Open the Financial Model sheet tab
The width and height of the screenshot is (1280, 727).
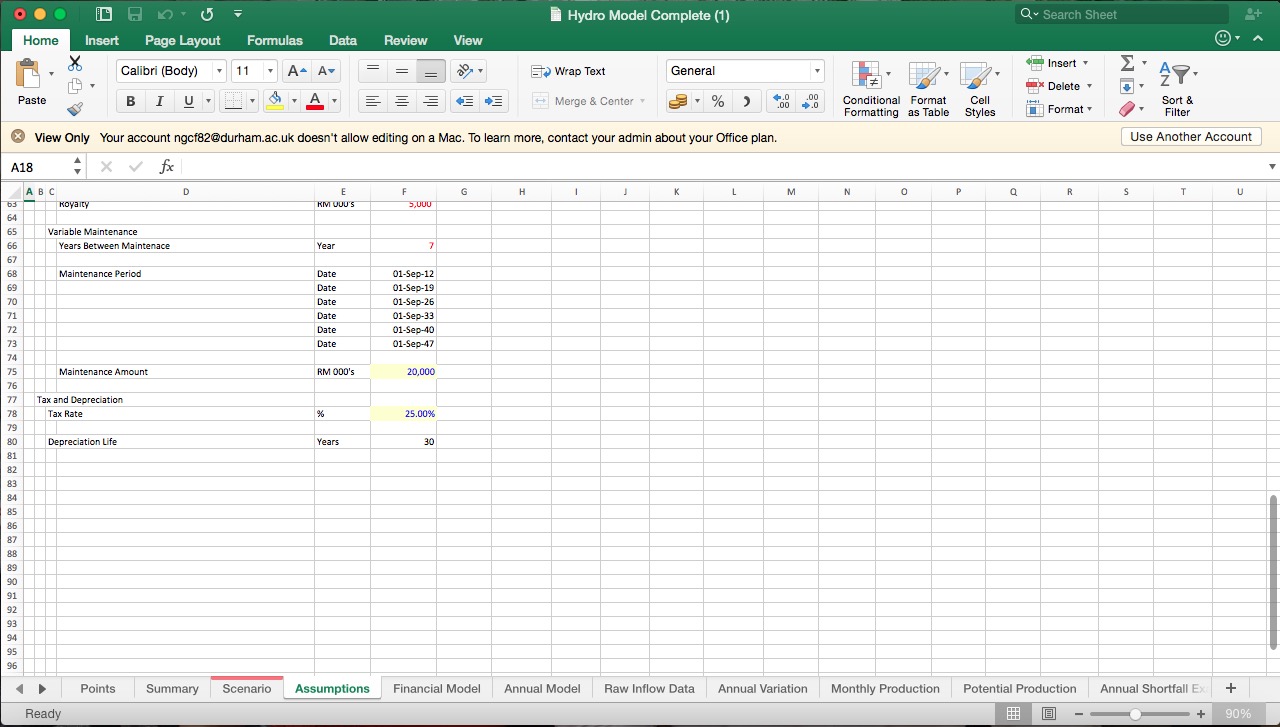coord(437,688)
